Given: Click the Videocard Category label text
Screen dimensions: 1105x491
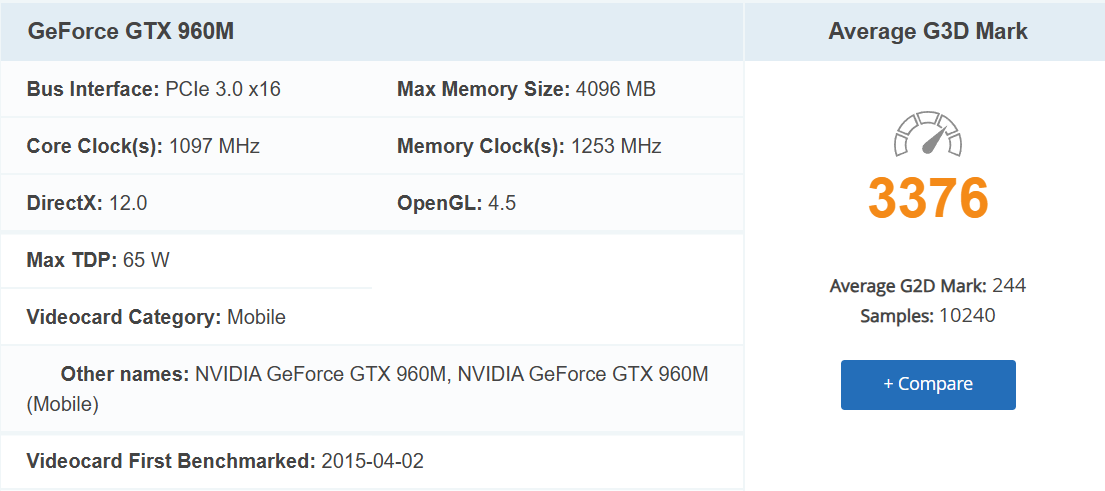Looking at the screenshot, I should click(x=124, y=317).
